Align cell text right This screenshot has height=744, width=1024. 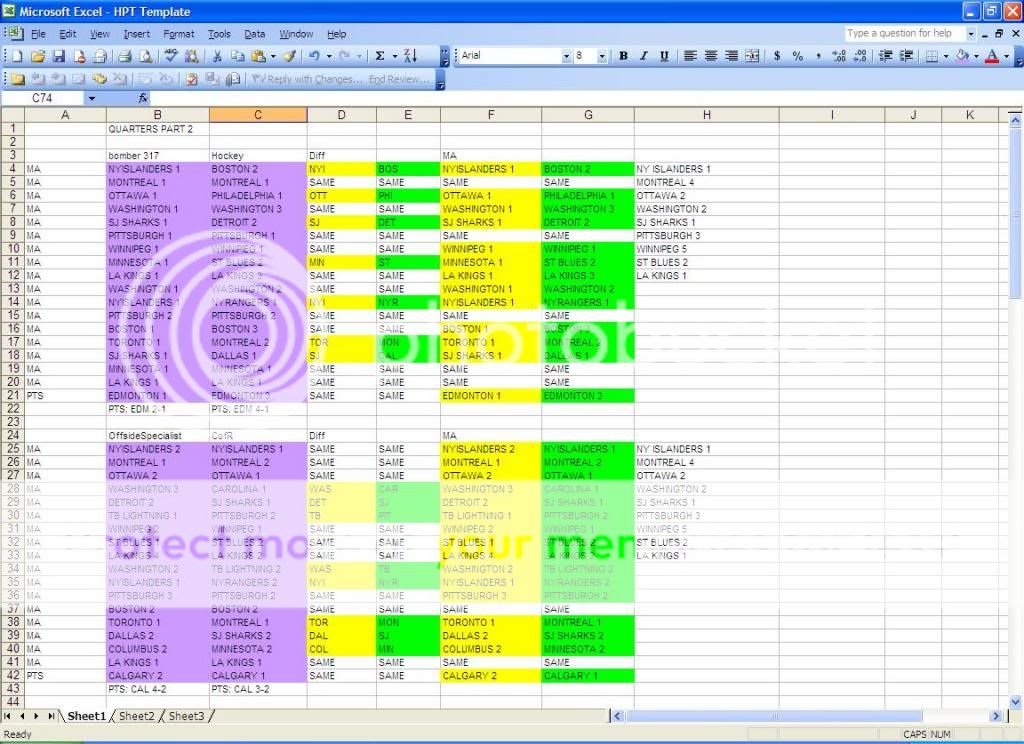731,56
